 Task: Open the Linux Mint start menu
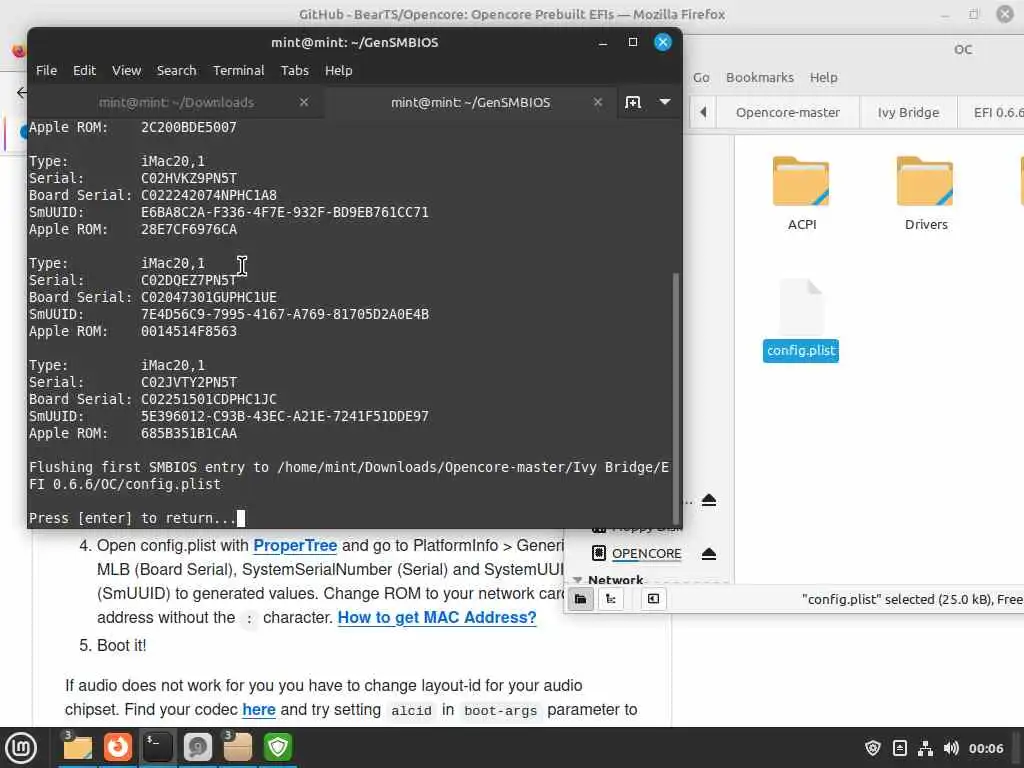pyautogui.click(x=21, y=747)
